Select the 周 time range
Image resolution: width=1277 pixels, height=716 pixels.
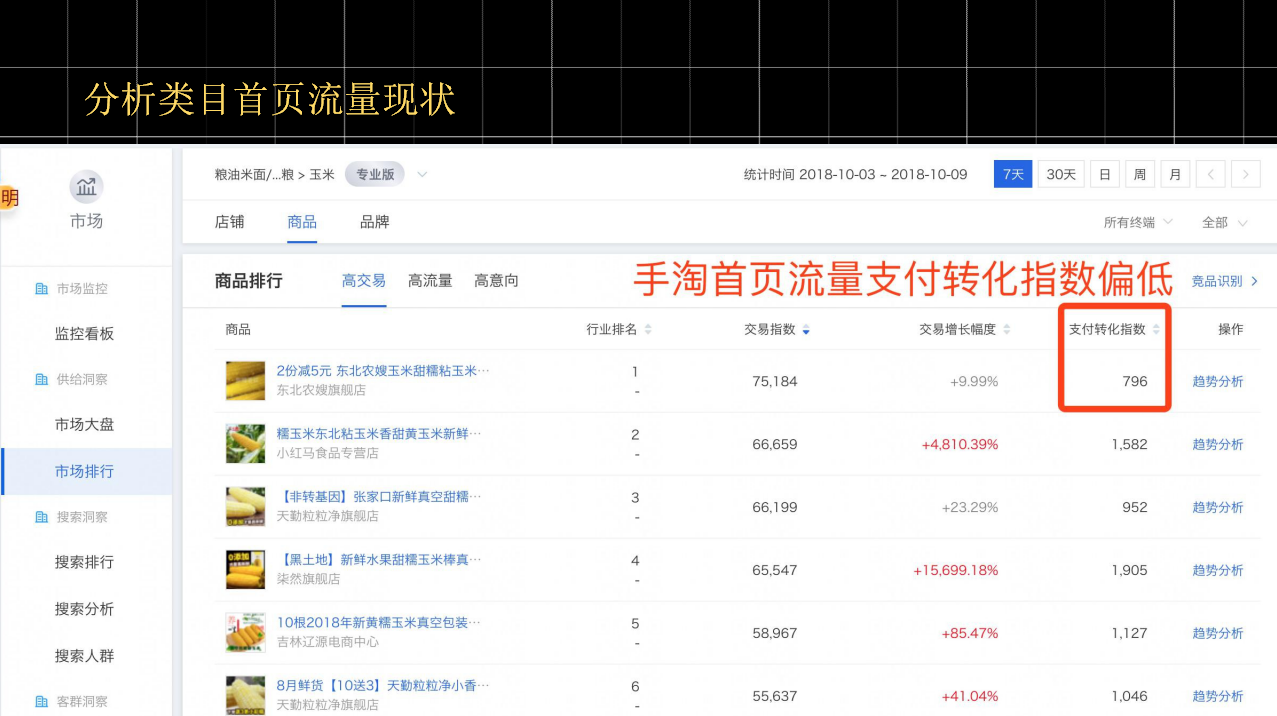tap(1140, 174)
